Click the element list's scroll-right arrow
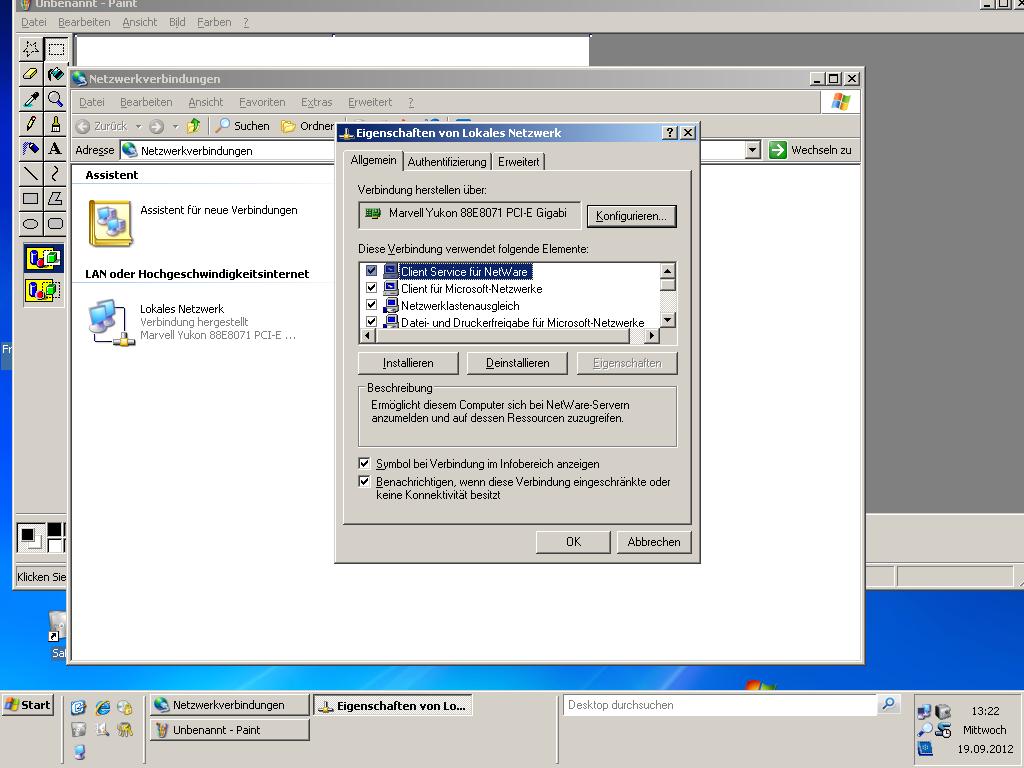This screenshot has height=768, width=1024. (x=651, y=336)
